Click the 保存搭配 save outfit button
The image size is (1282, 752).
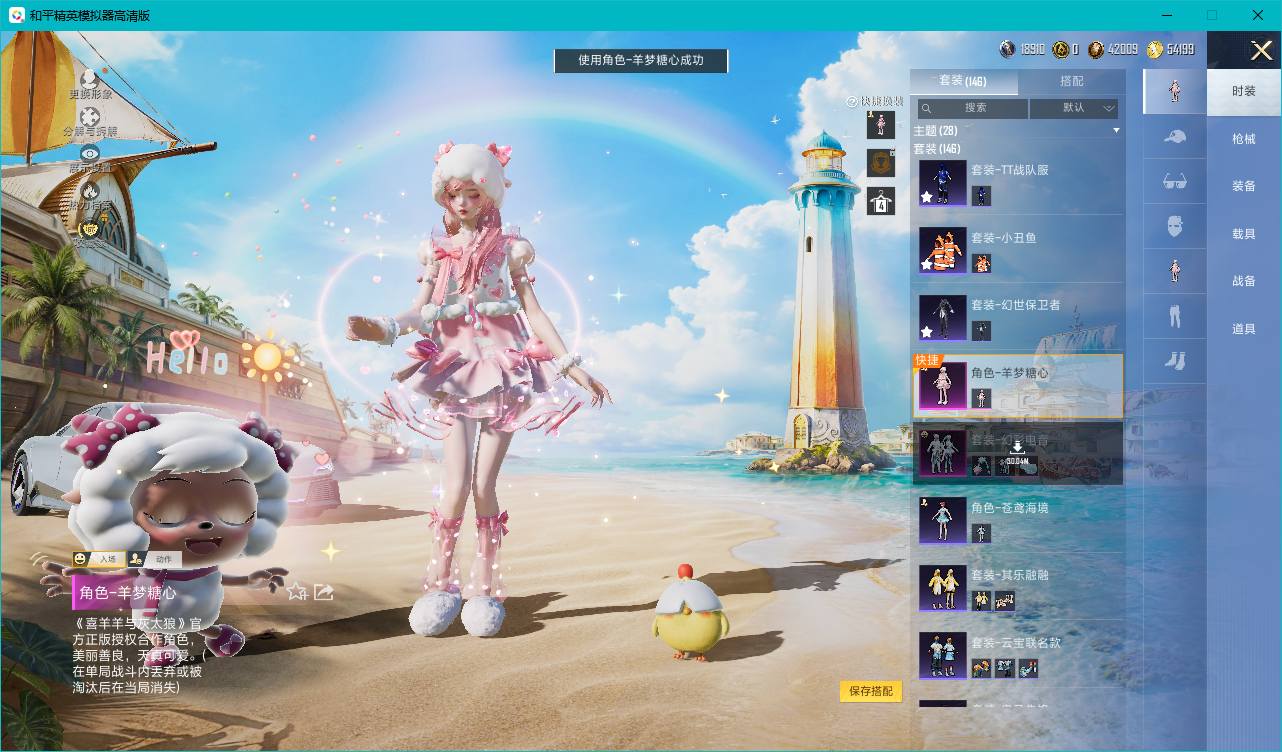pos(871,691)
